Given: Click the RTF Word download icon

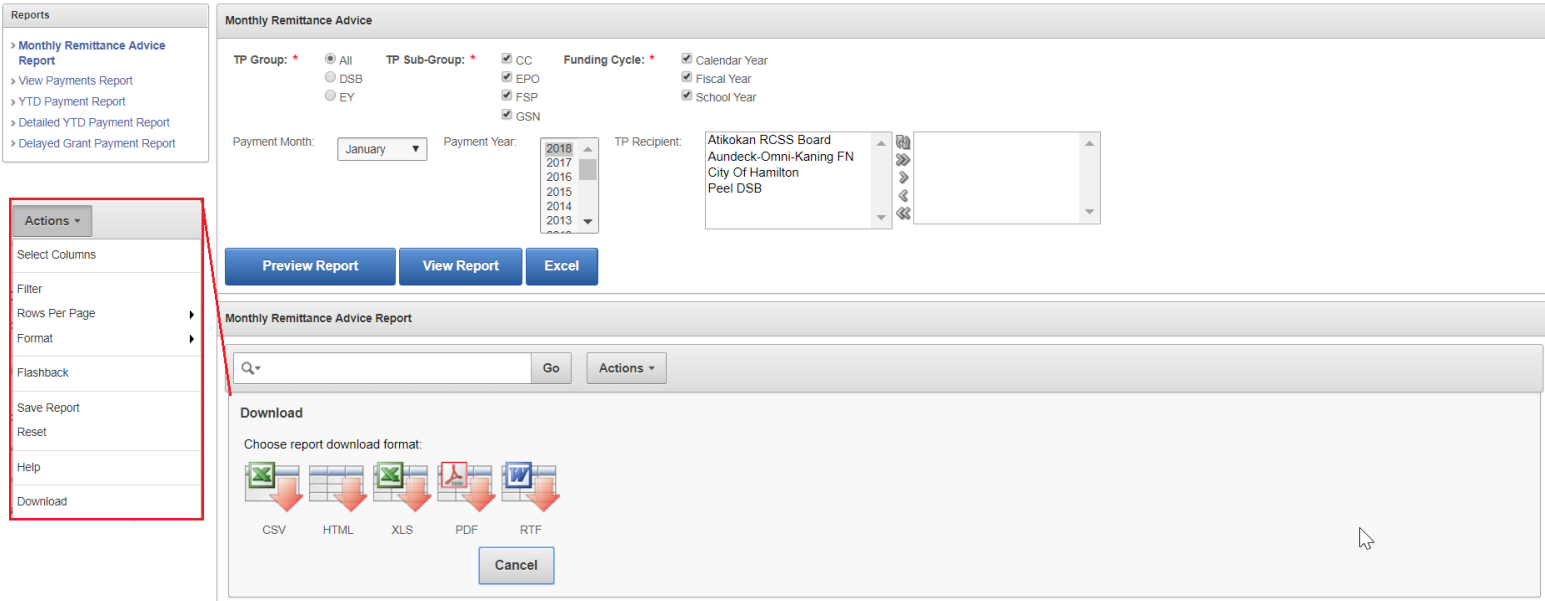Looking at the screenshot, I should pos(530,487).
